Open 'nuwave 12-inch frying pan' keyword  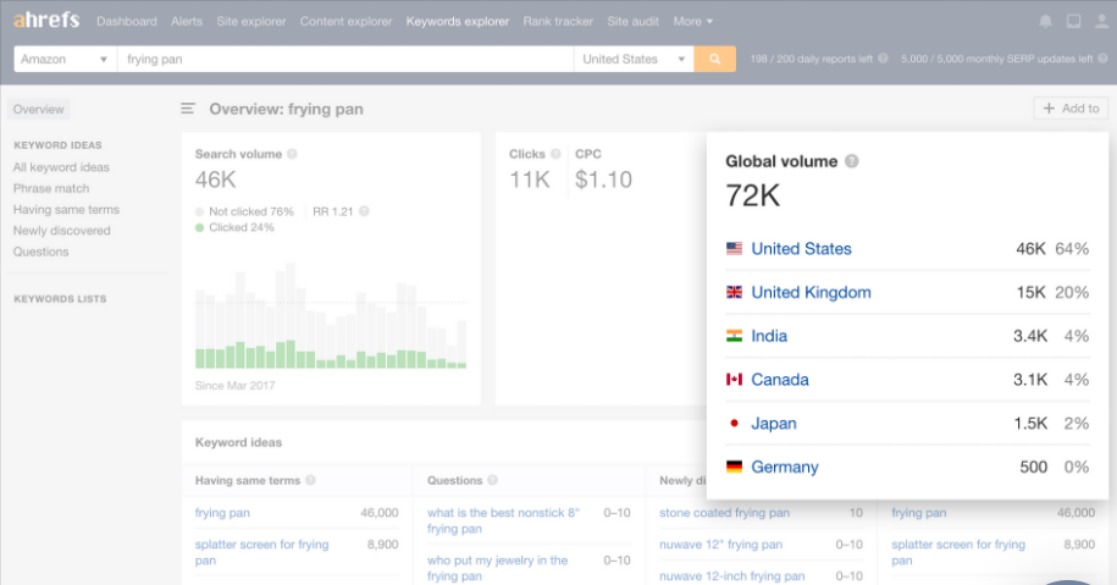[x=732, y=576]
